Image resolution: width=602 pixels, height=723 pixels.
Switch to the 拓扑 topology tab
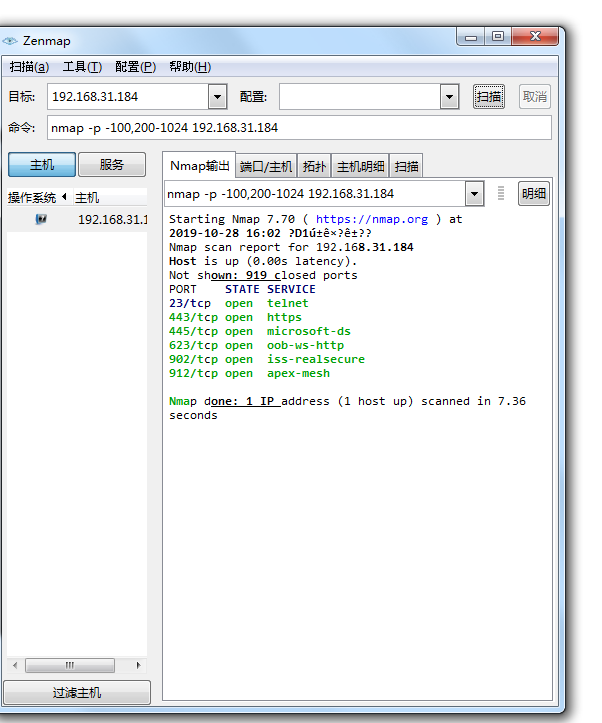314,166
